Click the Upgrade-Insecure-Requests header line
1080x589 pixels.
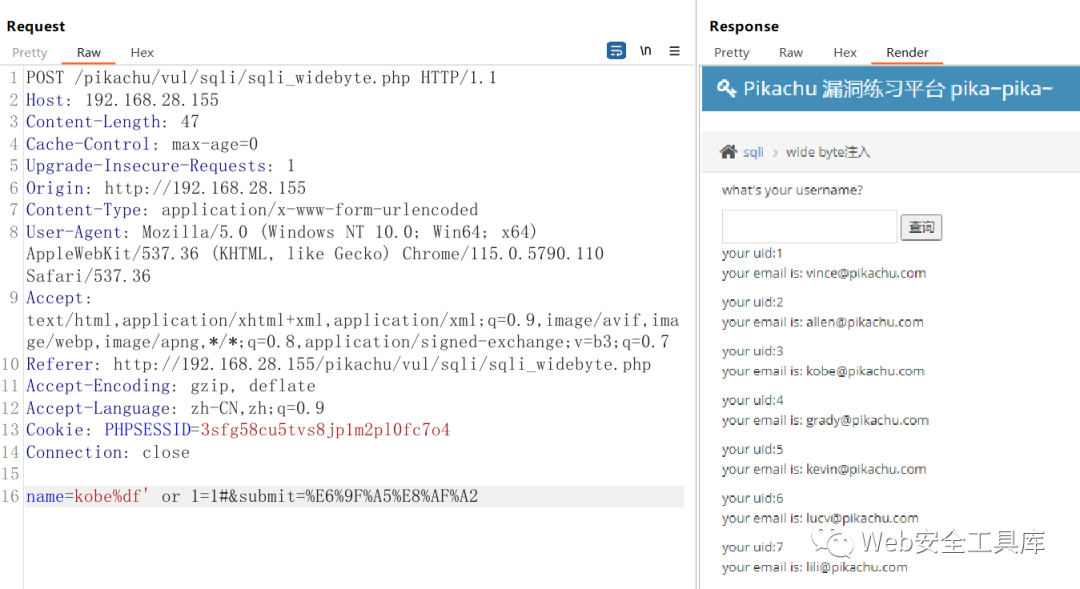pos(160,166)
